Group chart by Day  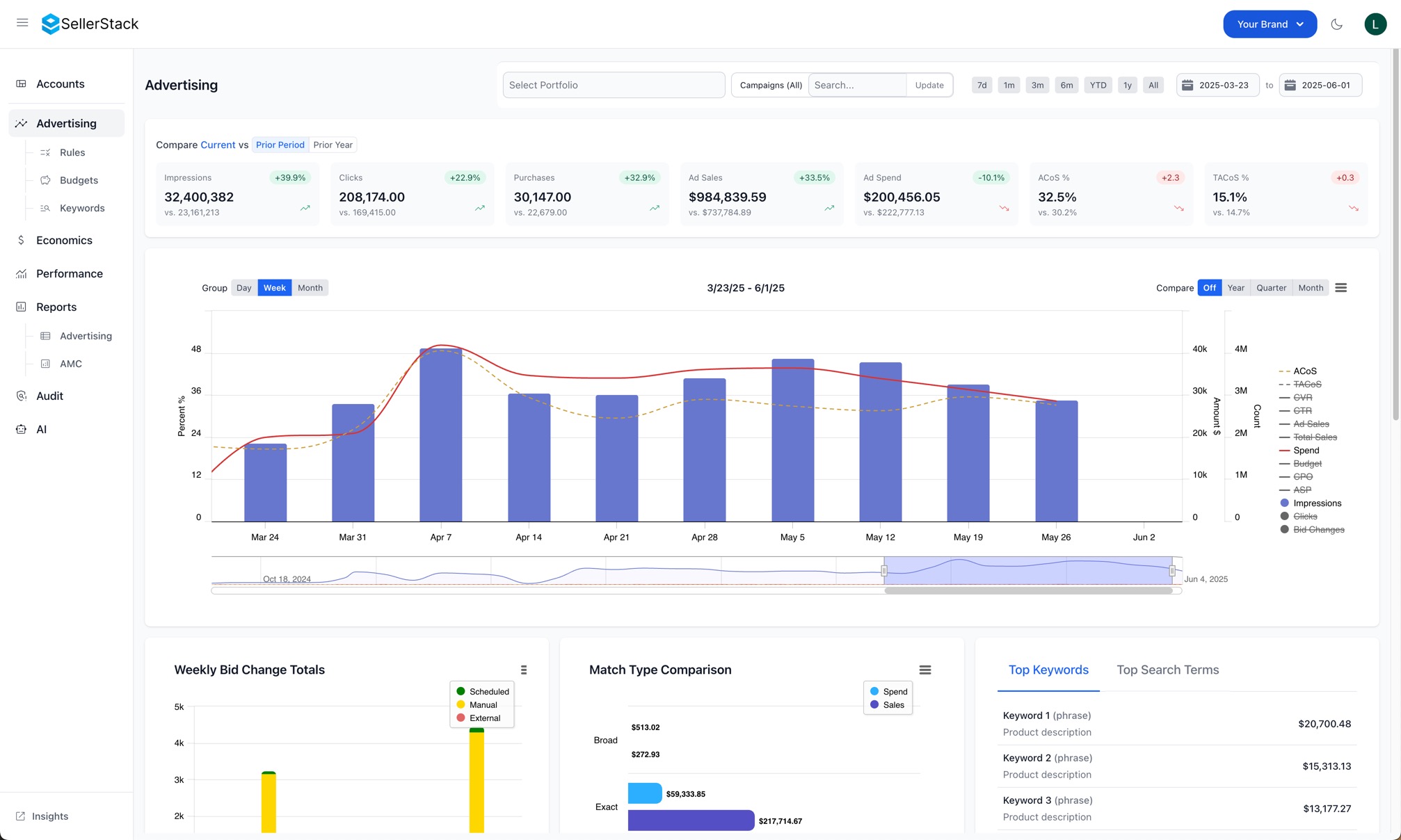pyautogui.click(x=243, y=288)
